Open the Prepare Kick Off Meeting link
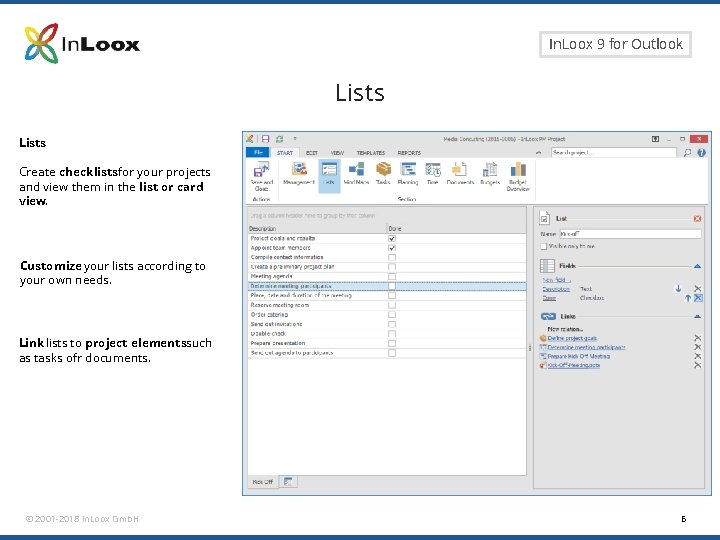The width and height of the screenshot is (720, 540). (579, 356)
